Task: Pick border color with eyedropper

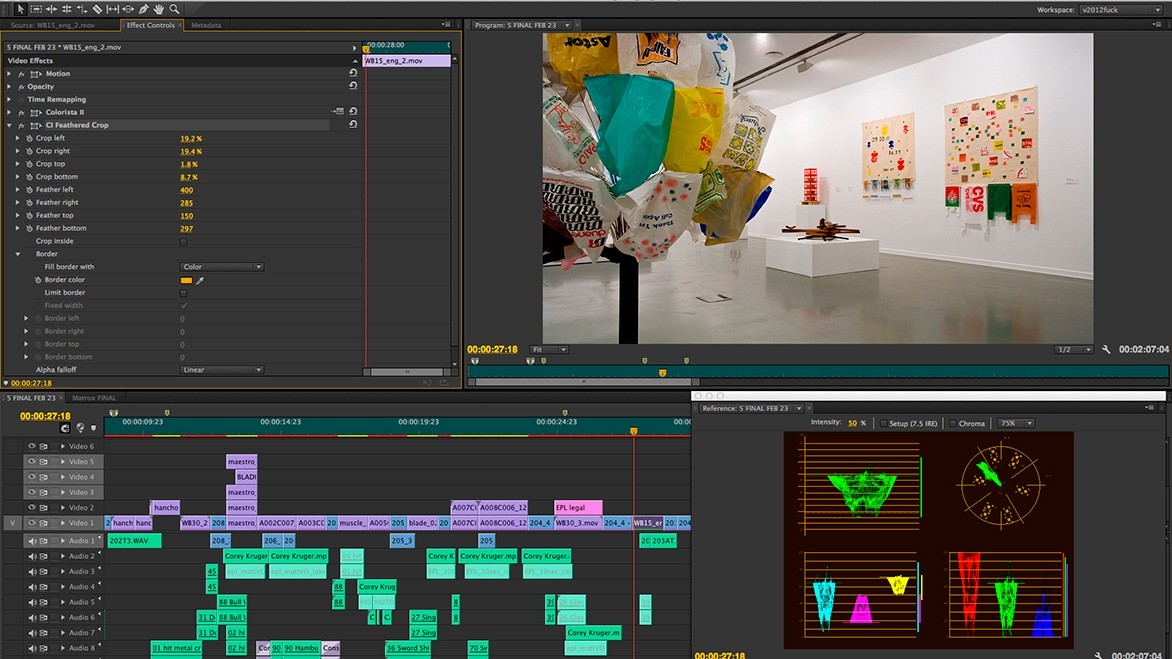Action: pyautogui.click(x=200, y=280)
